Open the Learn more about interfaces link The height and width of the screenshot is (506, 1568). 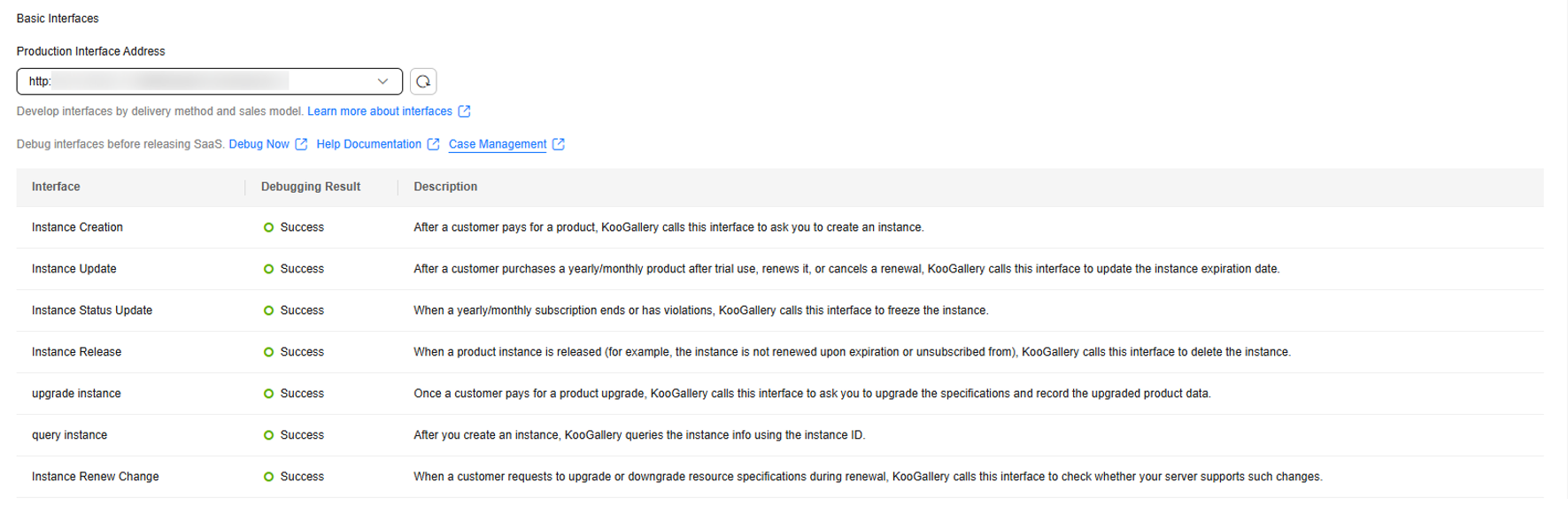(x=379, y=111)
